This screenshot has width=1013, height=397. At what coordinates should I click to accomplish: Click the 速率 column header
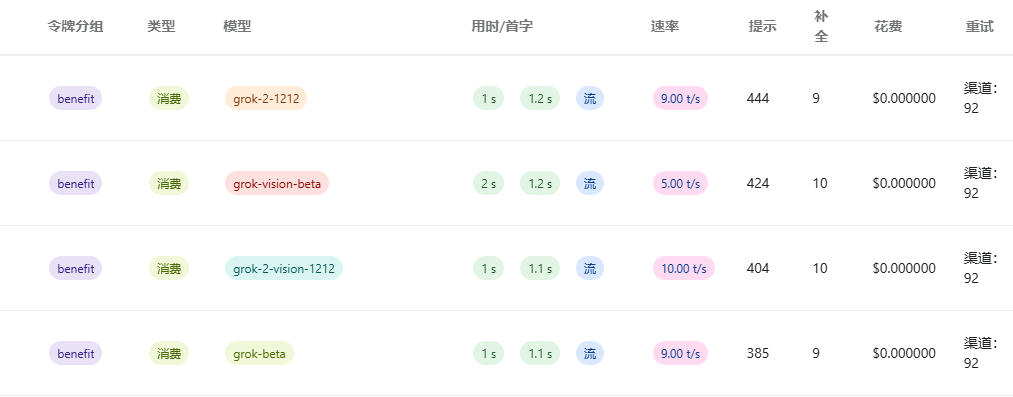(665, 26)
